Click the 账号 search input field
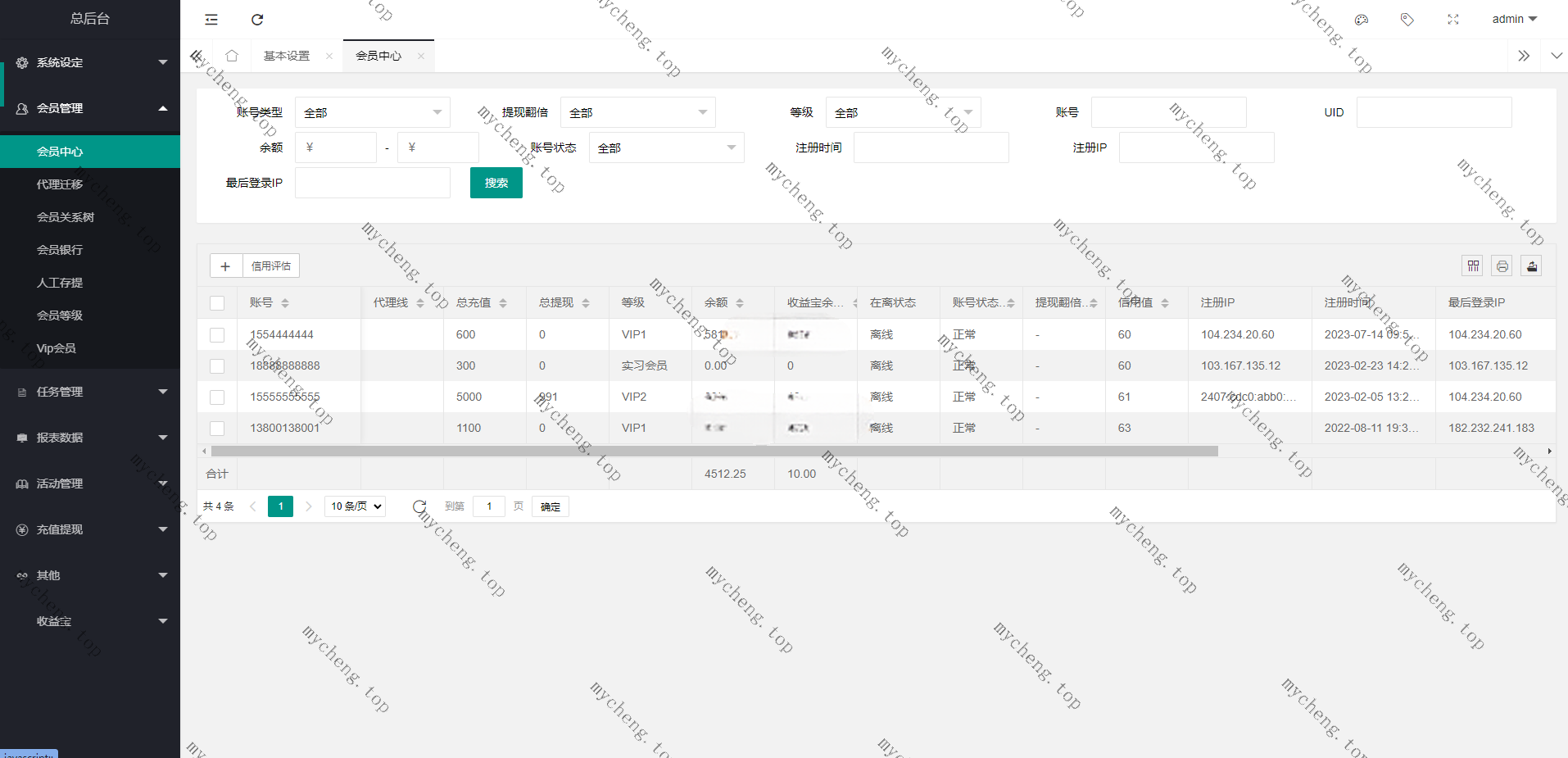Image resolution: width=1568 pixels, height=758 pixels. [x=1169, y=112]
